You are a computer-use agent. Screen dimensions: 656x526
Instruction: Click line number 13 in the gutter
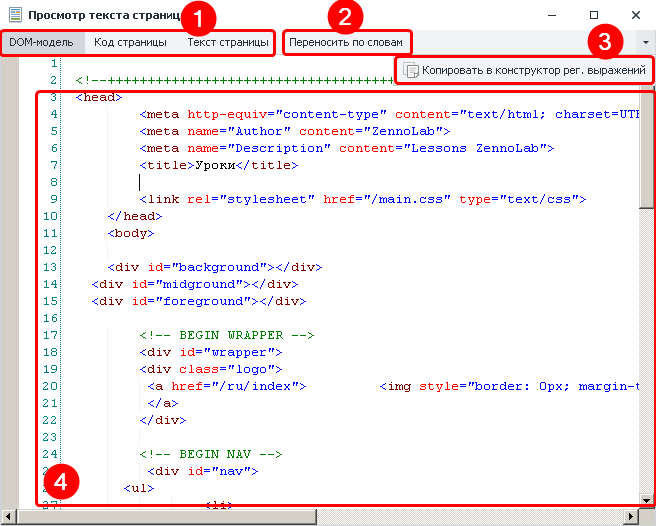pos(51,267)
